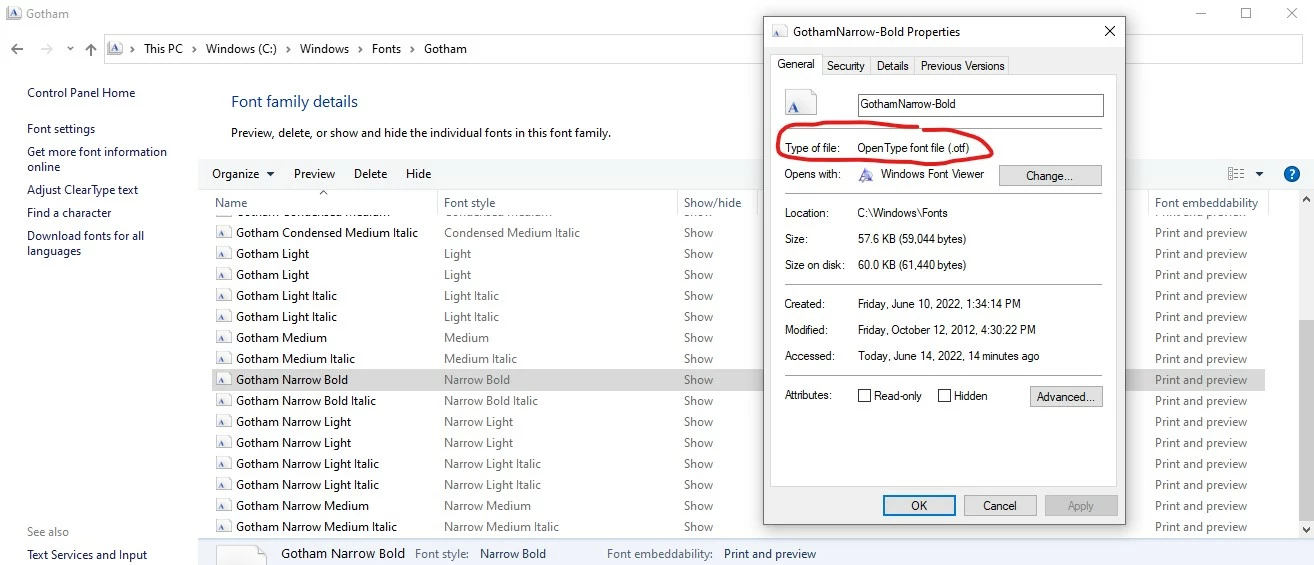Viewport: 1314px width, 565px height.
Task: Click the Gotham Narrow Bold Italic file icon
Action: (224, 401)
